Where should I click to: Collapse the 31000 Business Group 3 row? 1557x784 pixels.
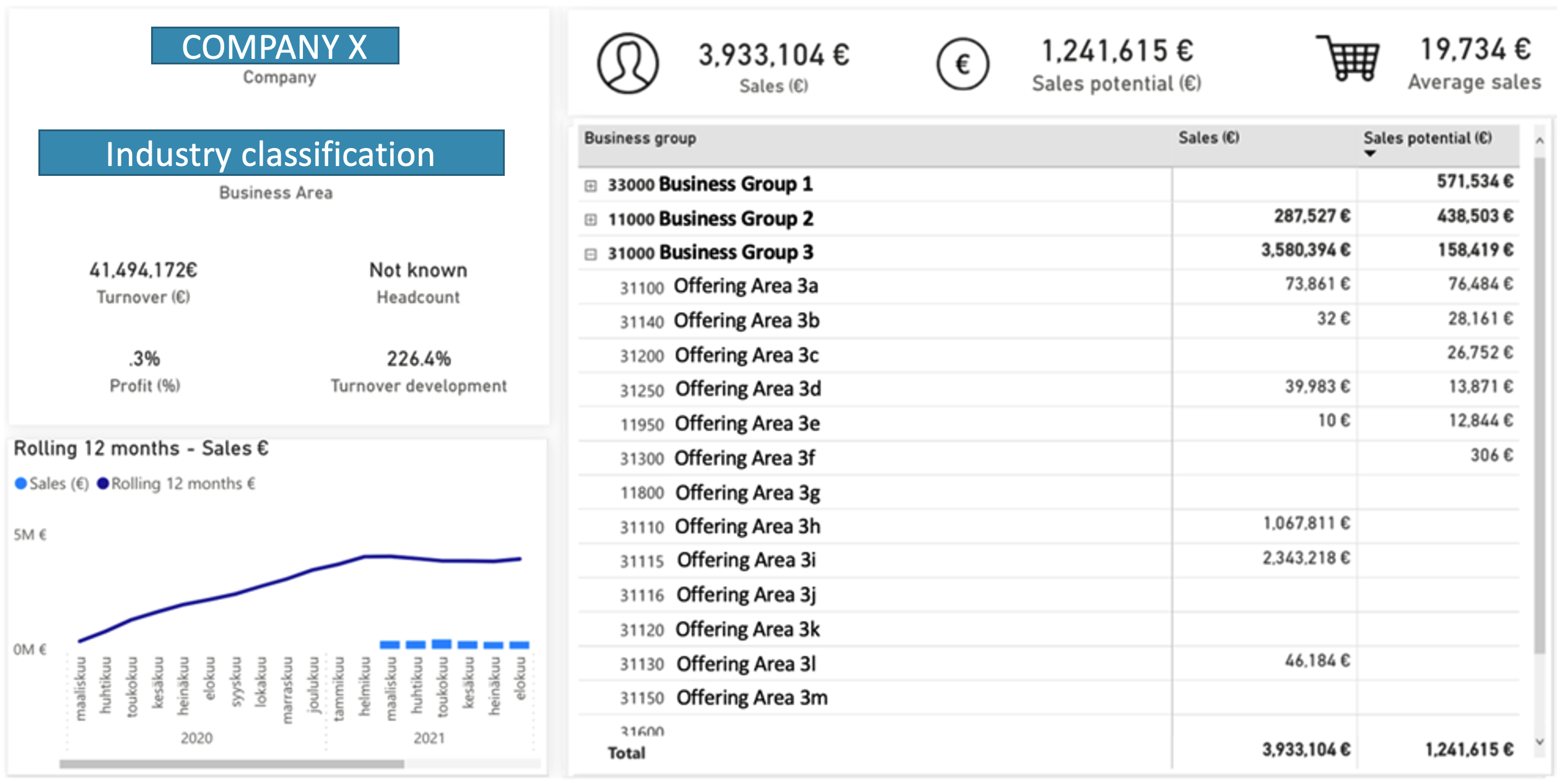tap(590, 254)
